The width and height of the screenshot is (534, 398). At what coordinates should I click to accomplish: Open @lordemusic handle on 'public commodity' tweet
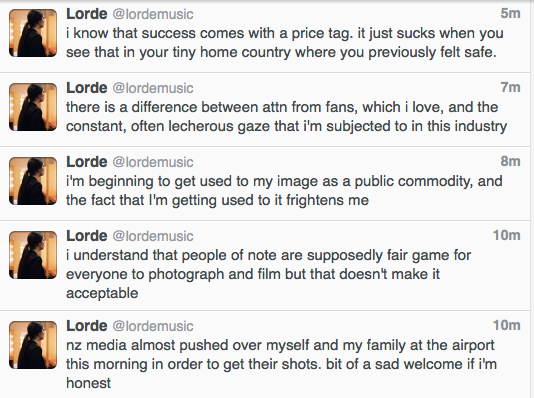coord(153,162)
